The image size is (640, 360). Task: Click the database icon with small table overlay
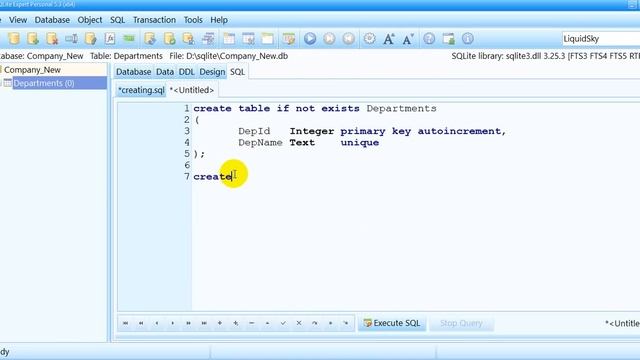188,39
